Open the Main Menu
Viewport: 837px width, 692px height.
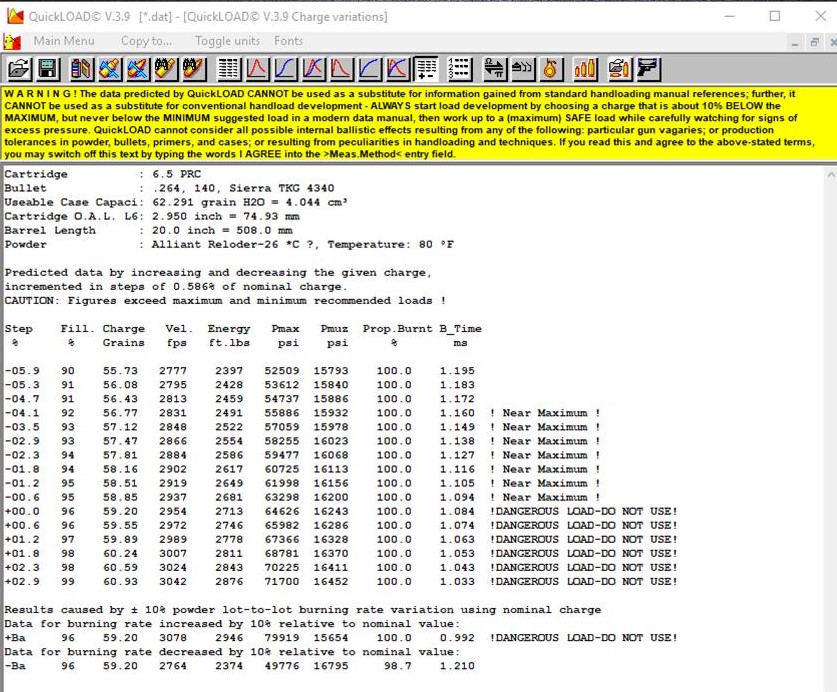[x=64, y=41]
